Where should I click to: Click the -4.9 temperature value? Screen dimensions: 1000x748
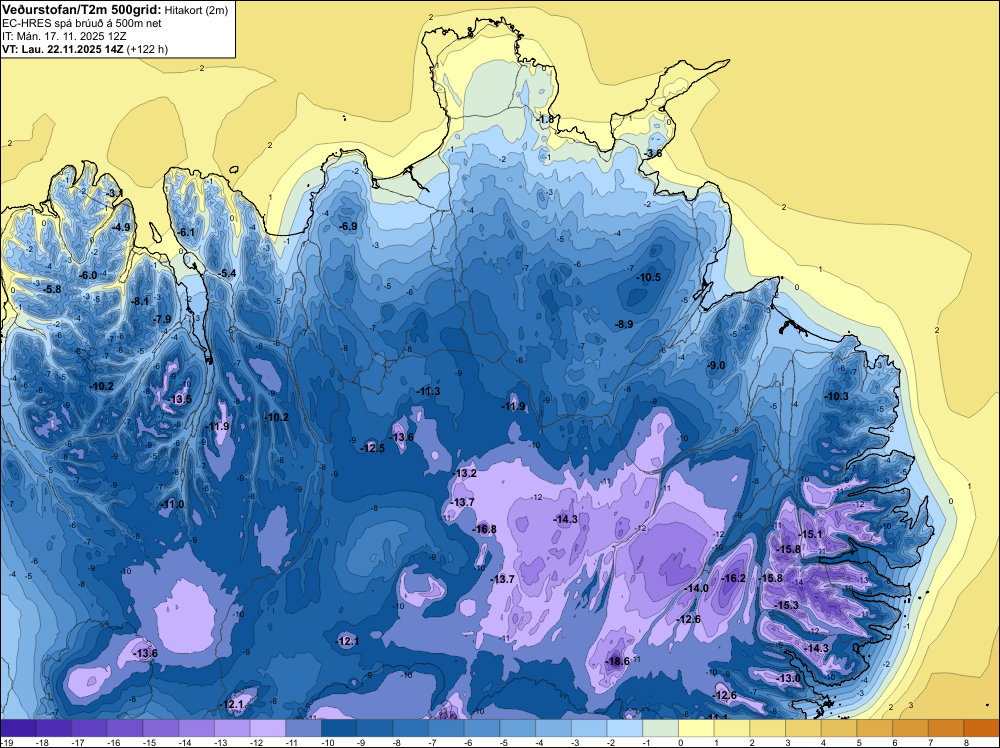click(x=121, y=227)
